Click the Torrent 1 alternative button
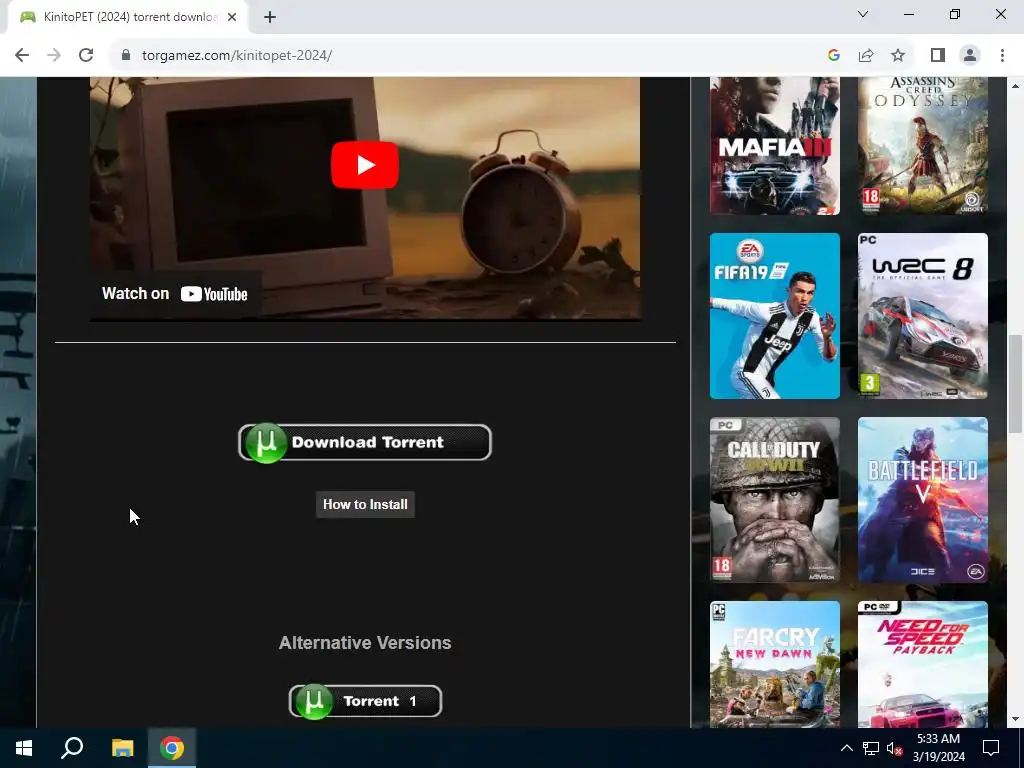Viewport: 1024px width, 768px height. (365, 701)
